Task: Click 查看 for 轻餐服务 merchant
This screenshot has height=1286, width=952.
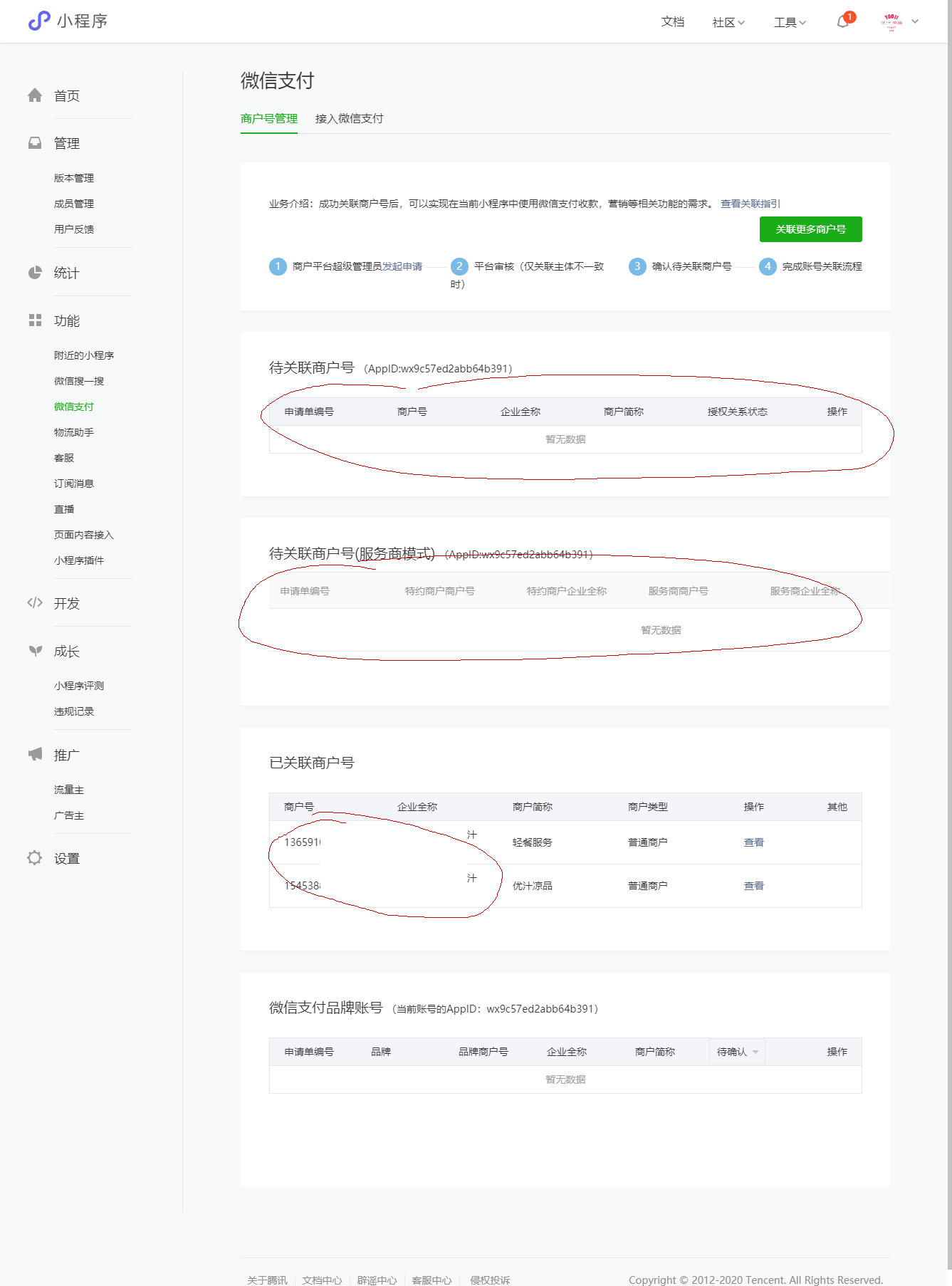Action: pos(754,842)
